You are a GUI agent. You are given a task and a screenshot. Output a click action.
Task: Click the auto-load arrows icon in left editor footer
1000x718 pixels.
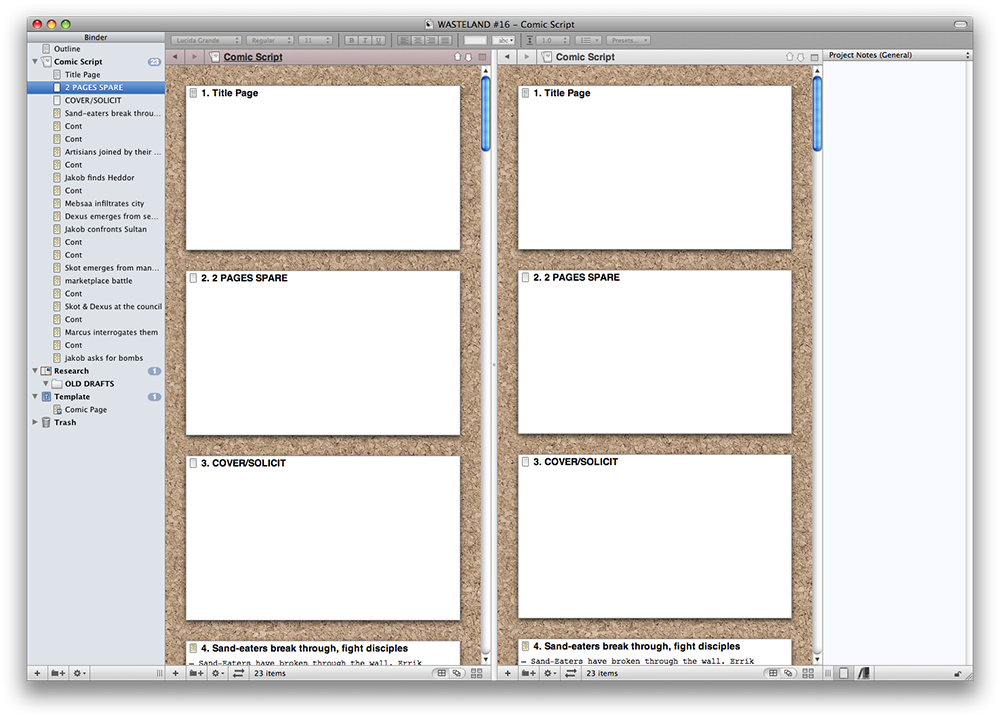pos(238,674)
